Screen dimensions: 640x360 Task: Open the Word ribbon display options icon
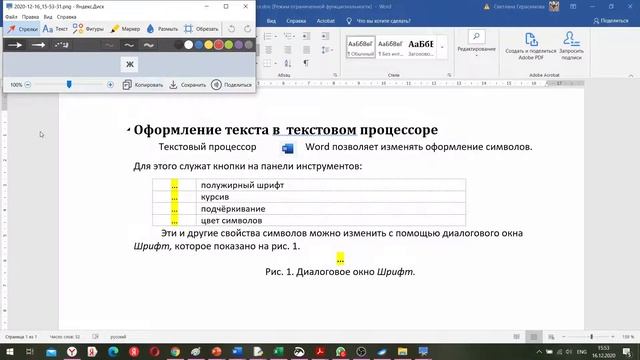coord(573,7)
